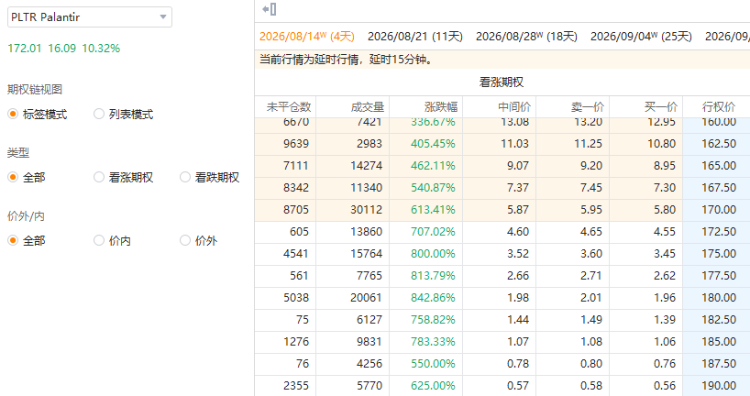This screenshot has width=750, height=396.
Task: Click the 看涨期权 table section header
Action: coord(502,82)
